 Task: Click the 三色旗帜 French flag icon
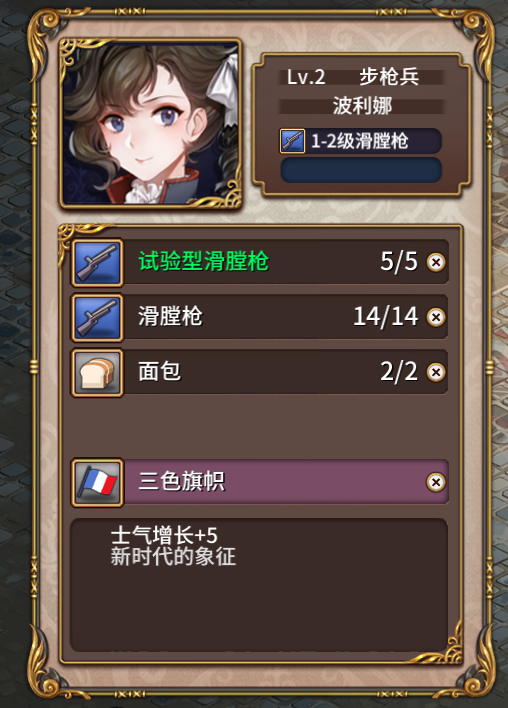[98, 482]
